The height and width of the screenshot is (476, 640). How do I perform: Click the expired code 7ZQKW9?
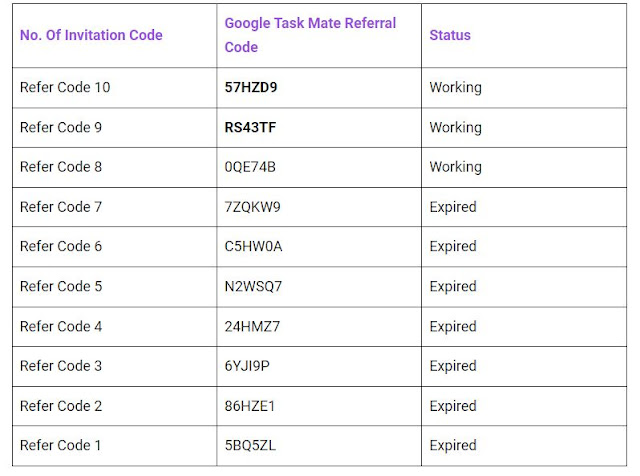[x=252, y=207]
